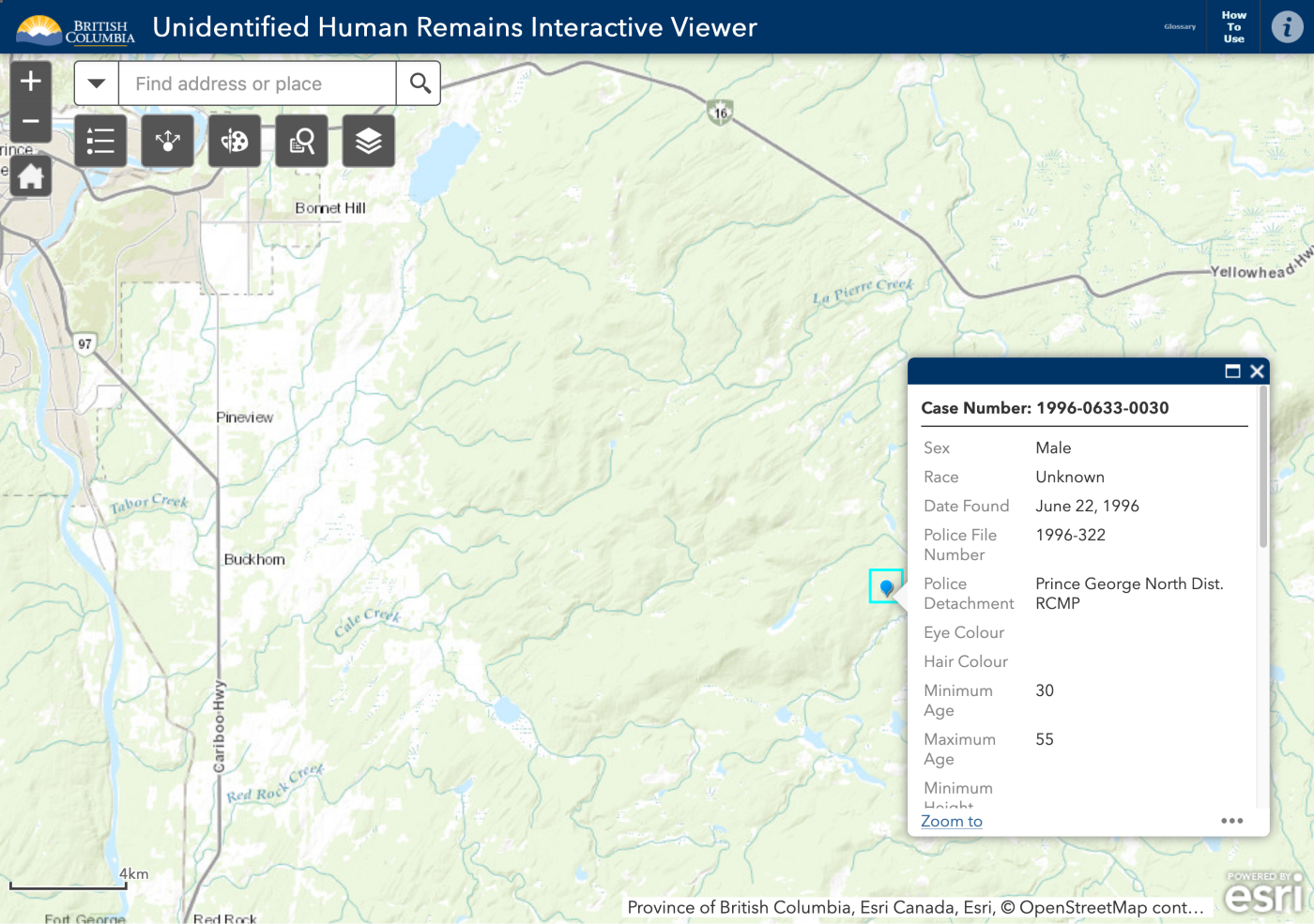This screenshot has width=1314, height=924.
Task: Open popup ellipsis options menu
Action: pos(1232,820)
